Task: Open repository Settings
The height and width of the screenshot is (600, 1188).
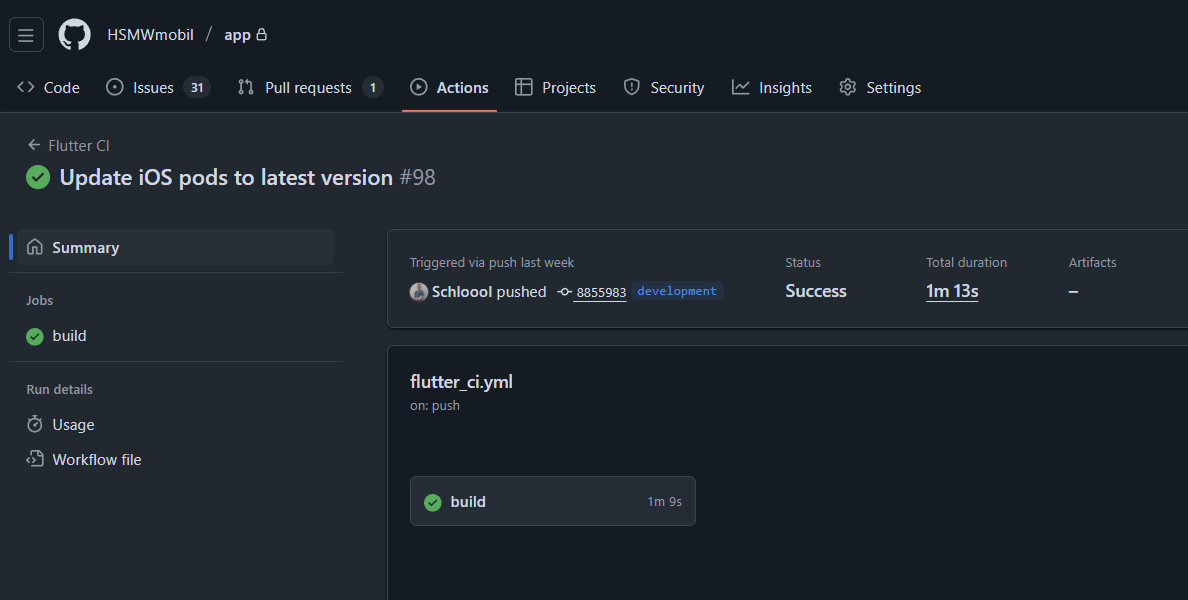Action: click(893, 87)
